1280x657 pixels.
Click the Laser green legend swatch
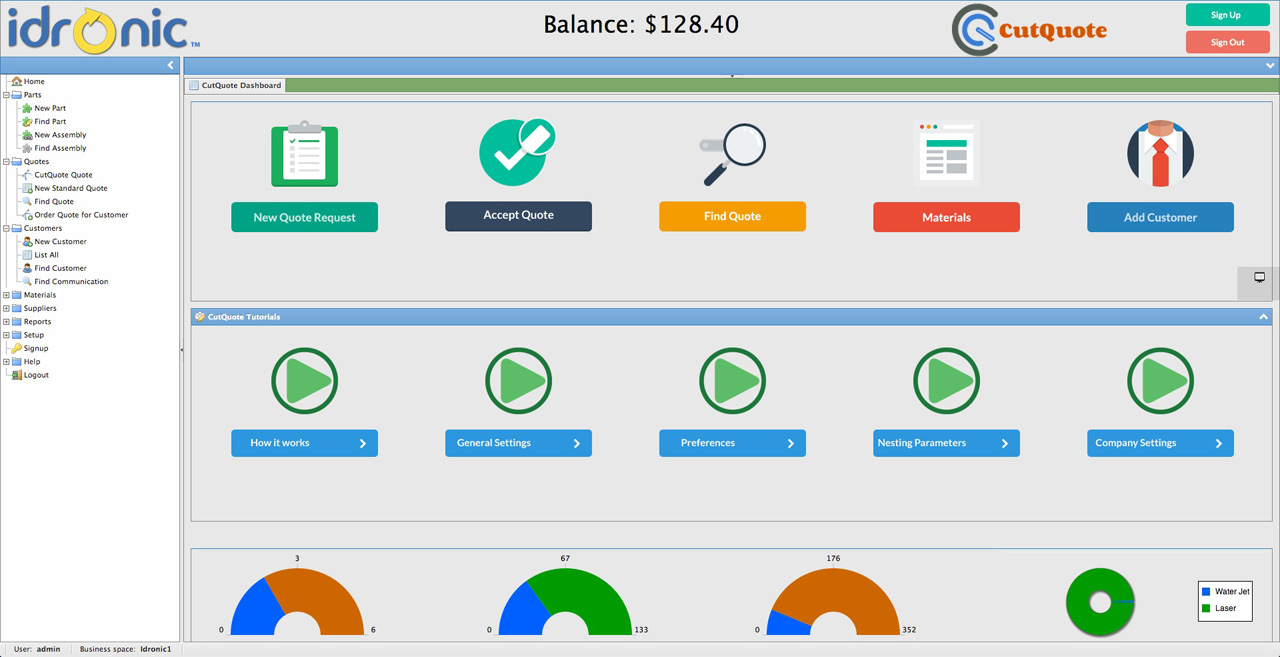pos(1206,608)
